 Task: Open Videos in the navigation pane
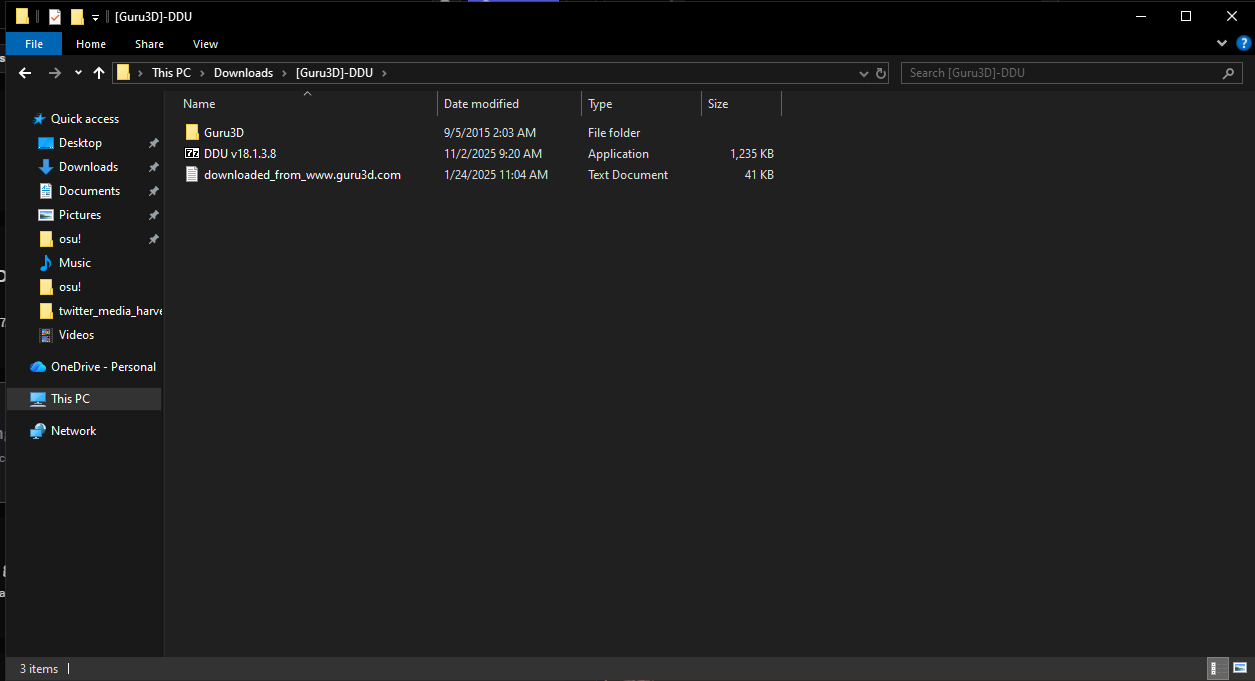[x=76, y=335]
